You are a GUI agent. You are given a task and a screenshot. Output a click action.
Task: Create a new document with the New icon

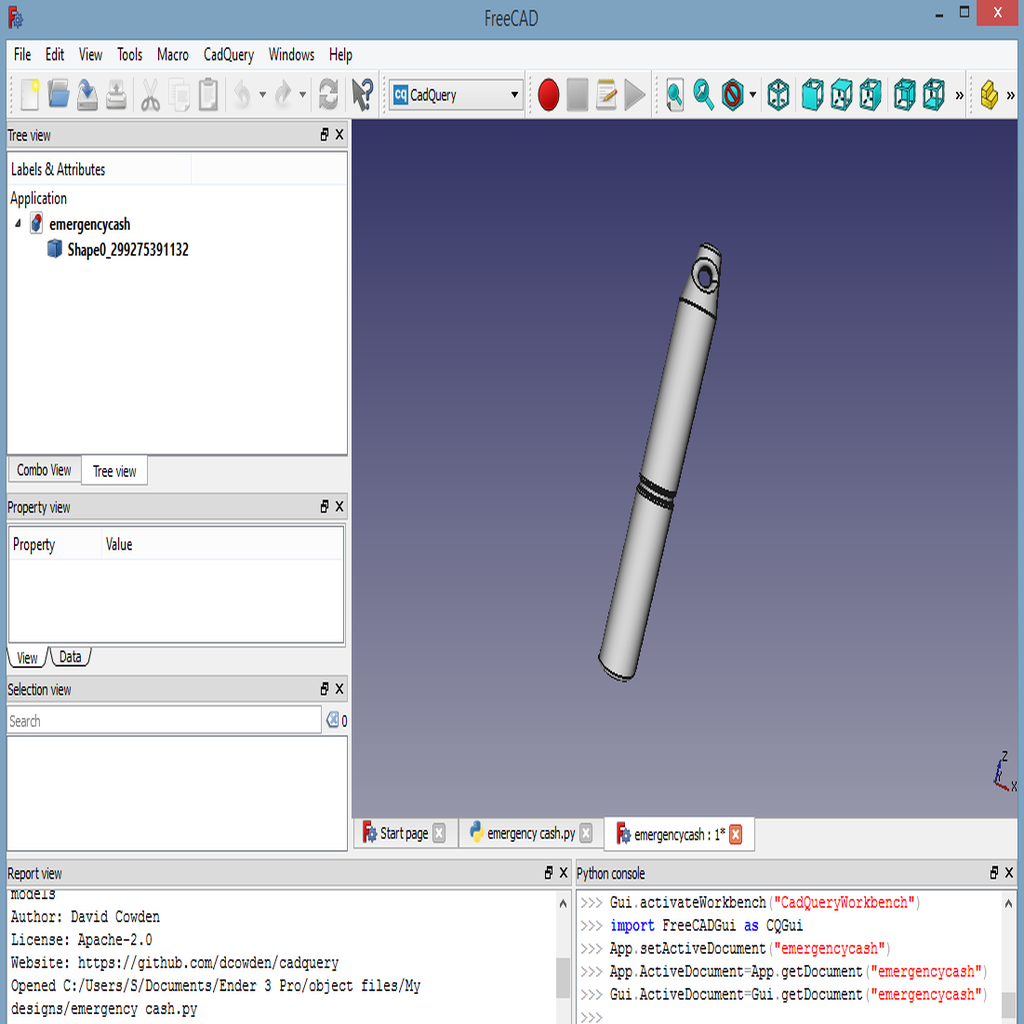pos(29,95)
